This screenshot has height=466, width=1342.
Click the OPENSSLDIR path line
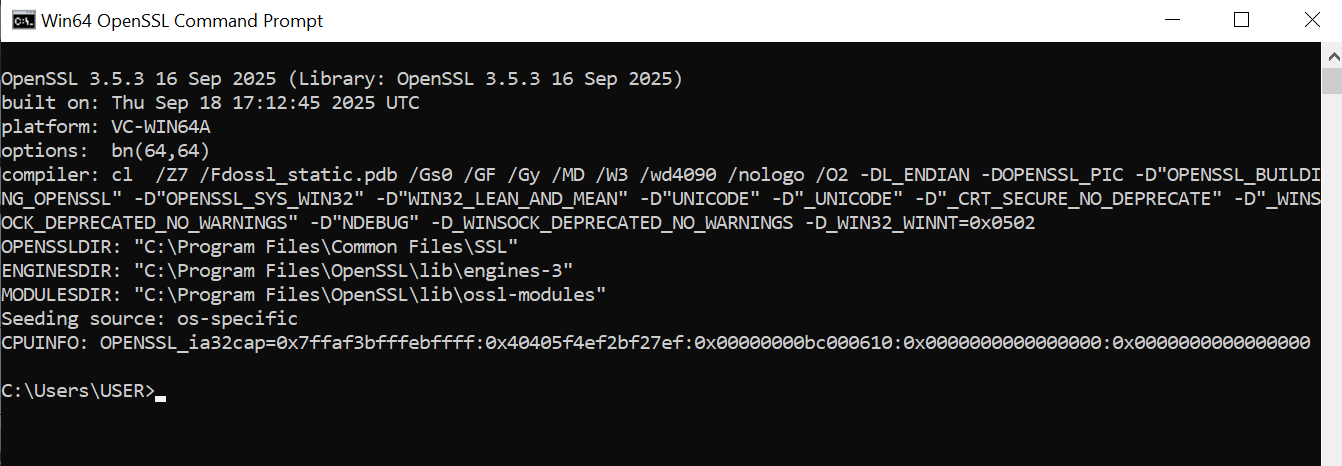(260, 247)
